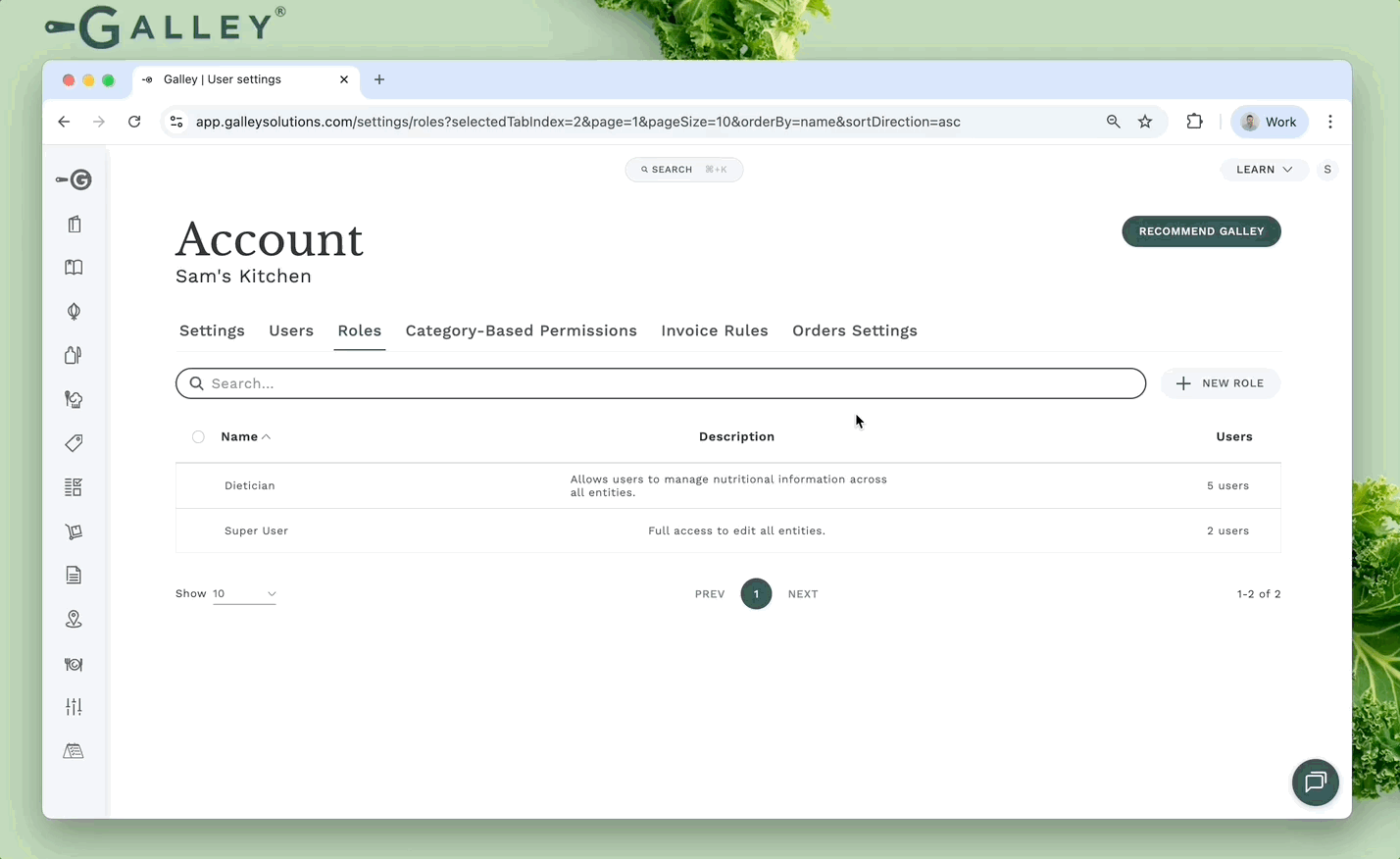Image resolution: width=1400 pixels, height=859 pixels.
Task: Open the S user avatar menu
Action: coord(1327,170)
